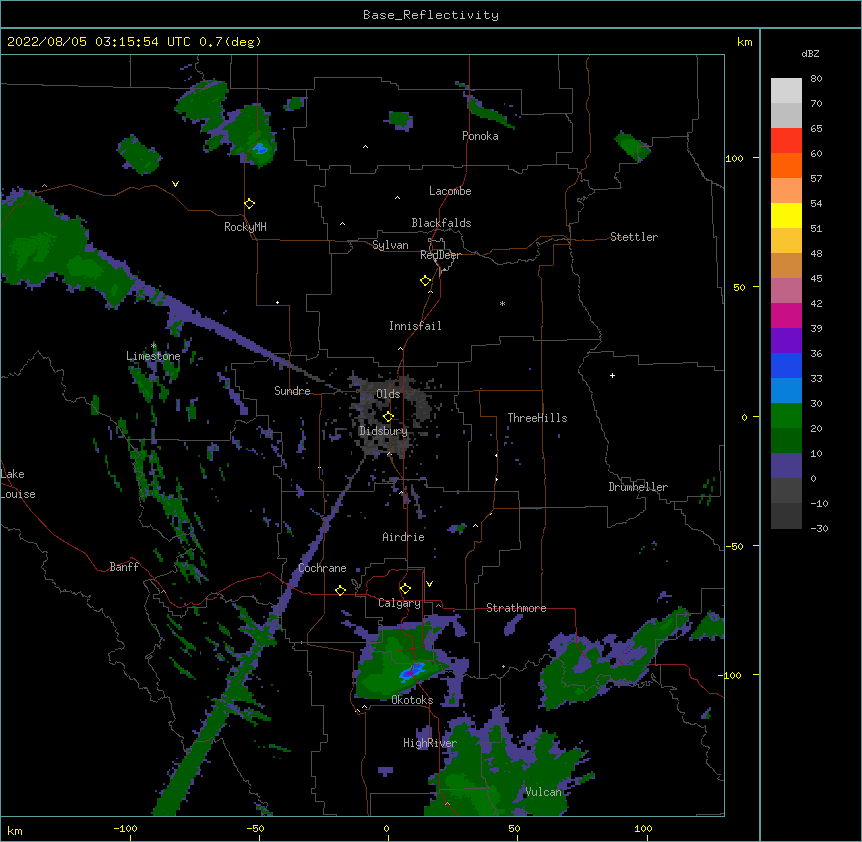Viewport: 862px width, 842px height.
Task: Select the Okotoks label
Action: [x=412, y=700]
